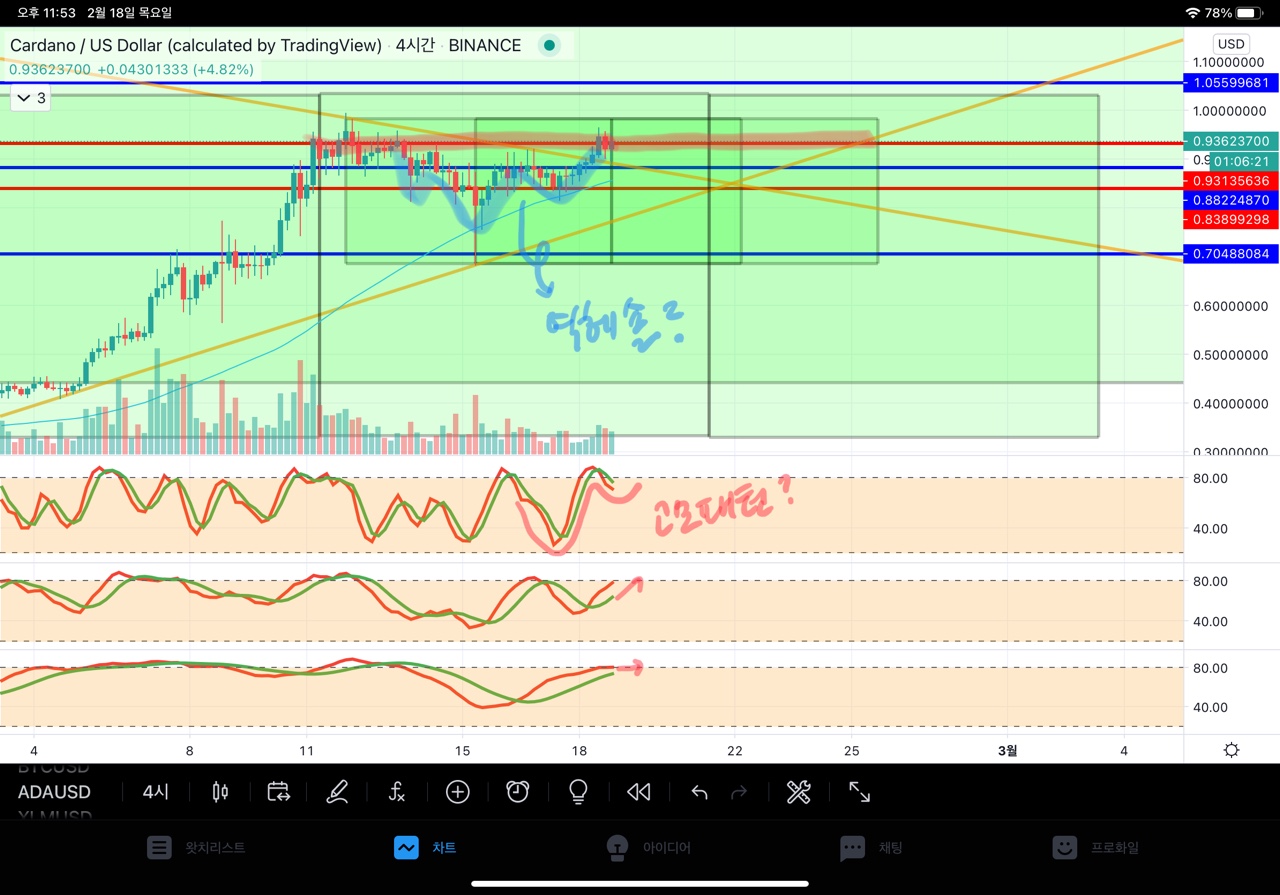Select the pen drawing tool
1280x895 pixels.
(337, 792)
